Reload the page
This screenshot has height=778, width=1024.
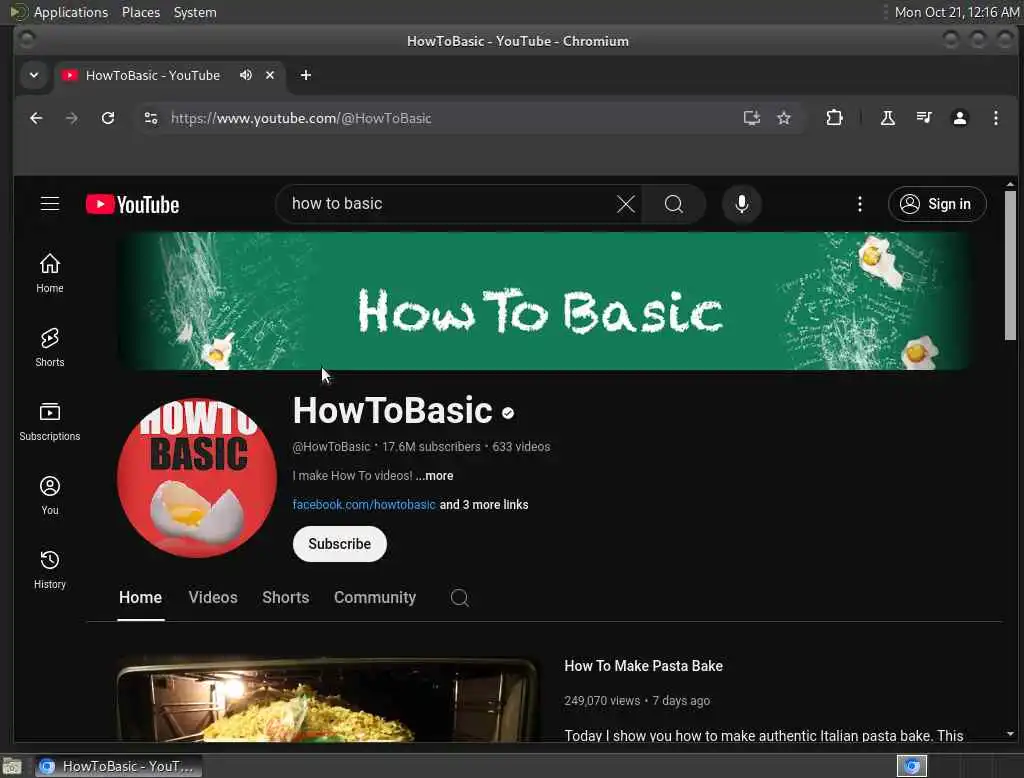pyautogui.click(x=108, y=118)
